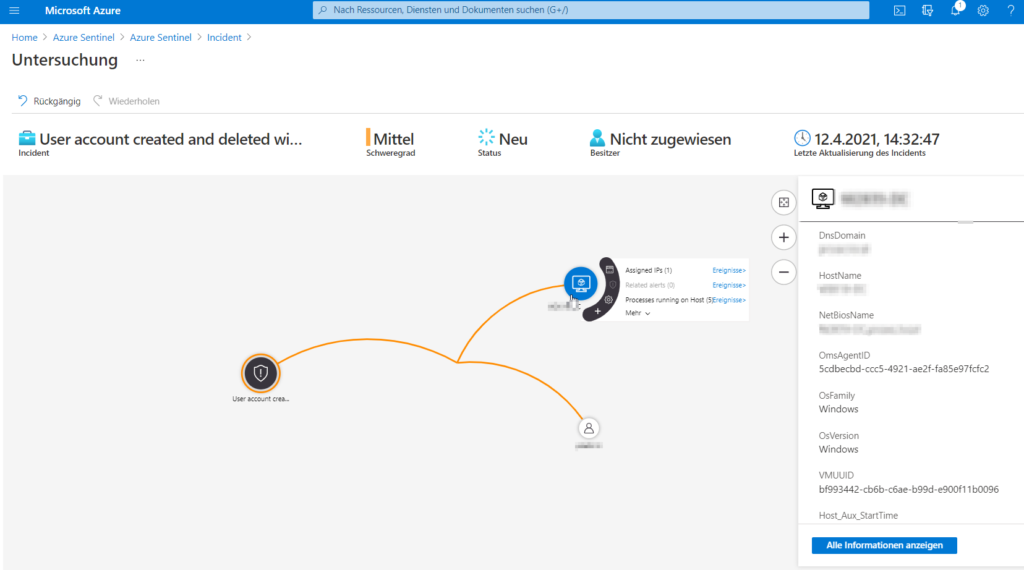Open the help question mark icon

(1010, 10)
